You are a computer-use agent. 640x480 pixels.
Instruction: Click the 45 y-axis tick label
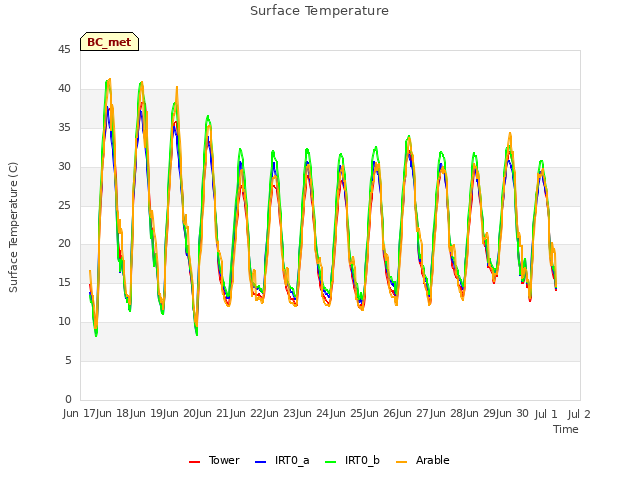coord(64,49)
